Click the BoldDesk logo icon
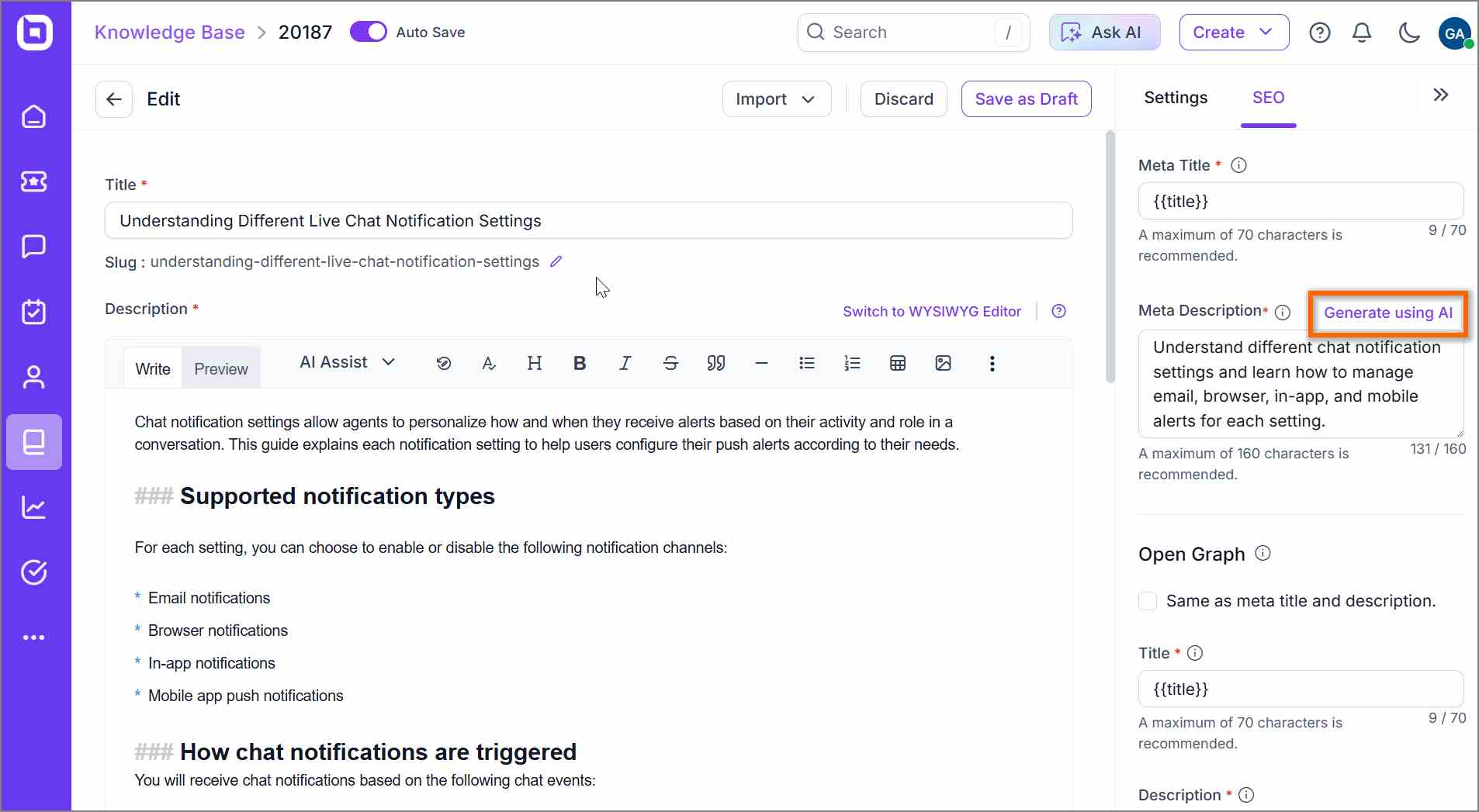1479x812 pixels. point(35,33)
